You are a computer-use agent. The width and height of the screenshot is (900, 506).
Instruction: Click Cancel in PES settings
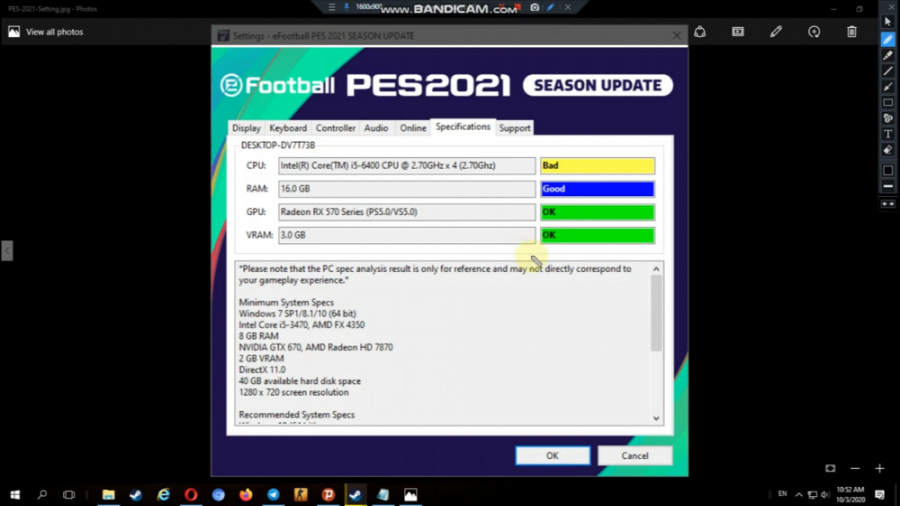coord(635,456)
